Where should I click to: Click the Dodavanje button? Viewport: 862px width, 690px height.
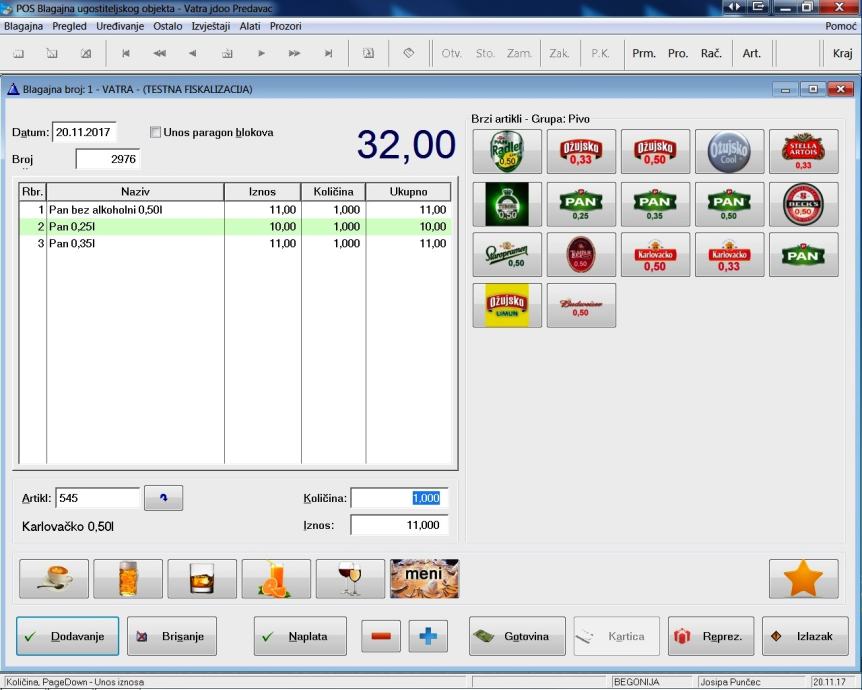68,636
